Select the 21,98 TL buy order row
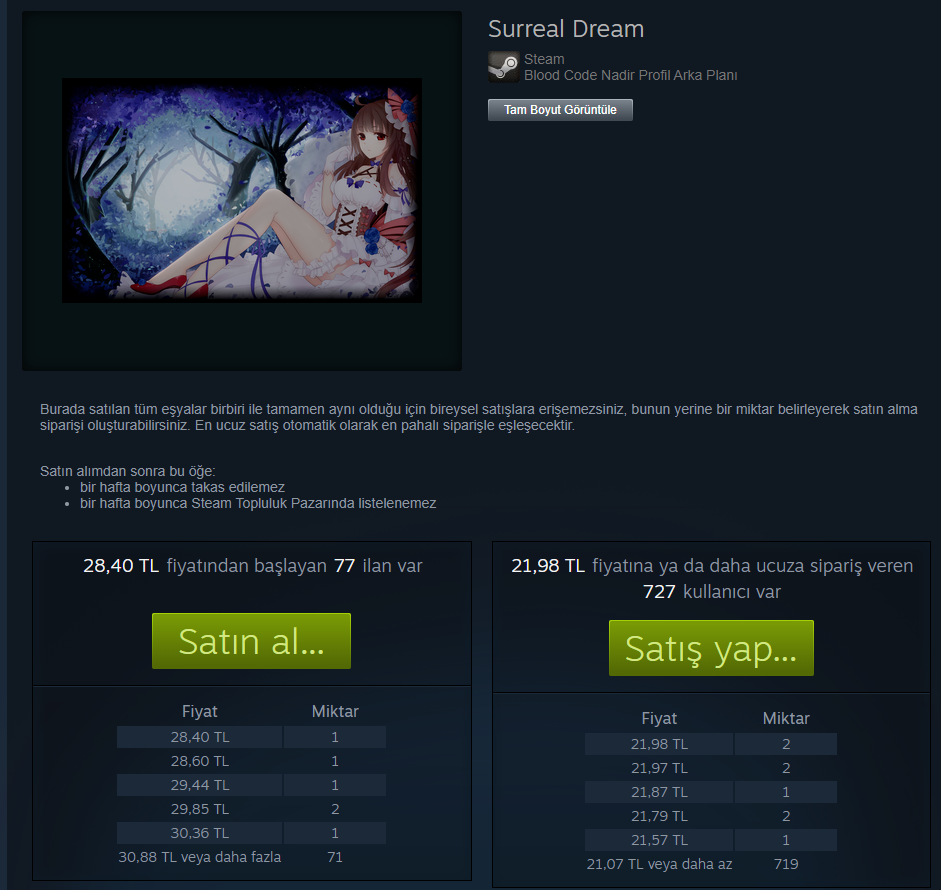Screen dimensions: 941x890 click(711, 744)
